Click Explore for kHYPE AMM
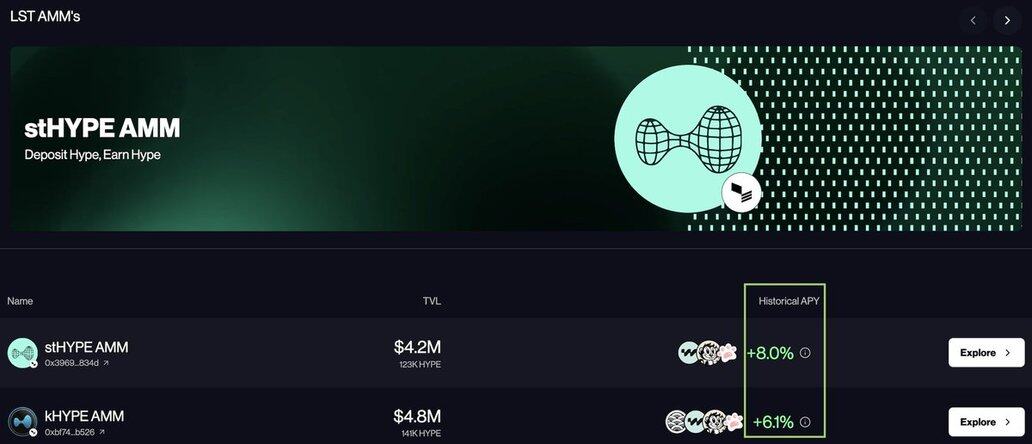This screenshot has width=1032, height=444. click(x=986, y=422)
